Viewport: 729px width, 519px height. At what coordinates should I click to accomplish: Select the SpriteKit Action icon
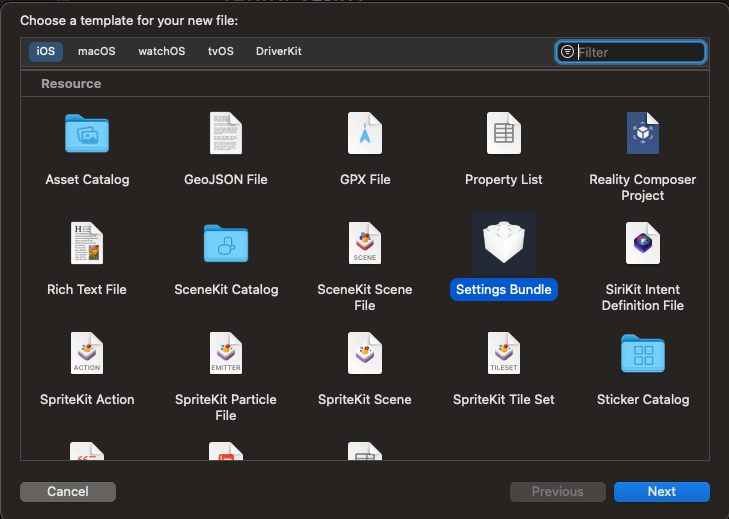[x=87, y=353]
